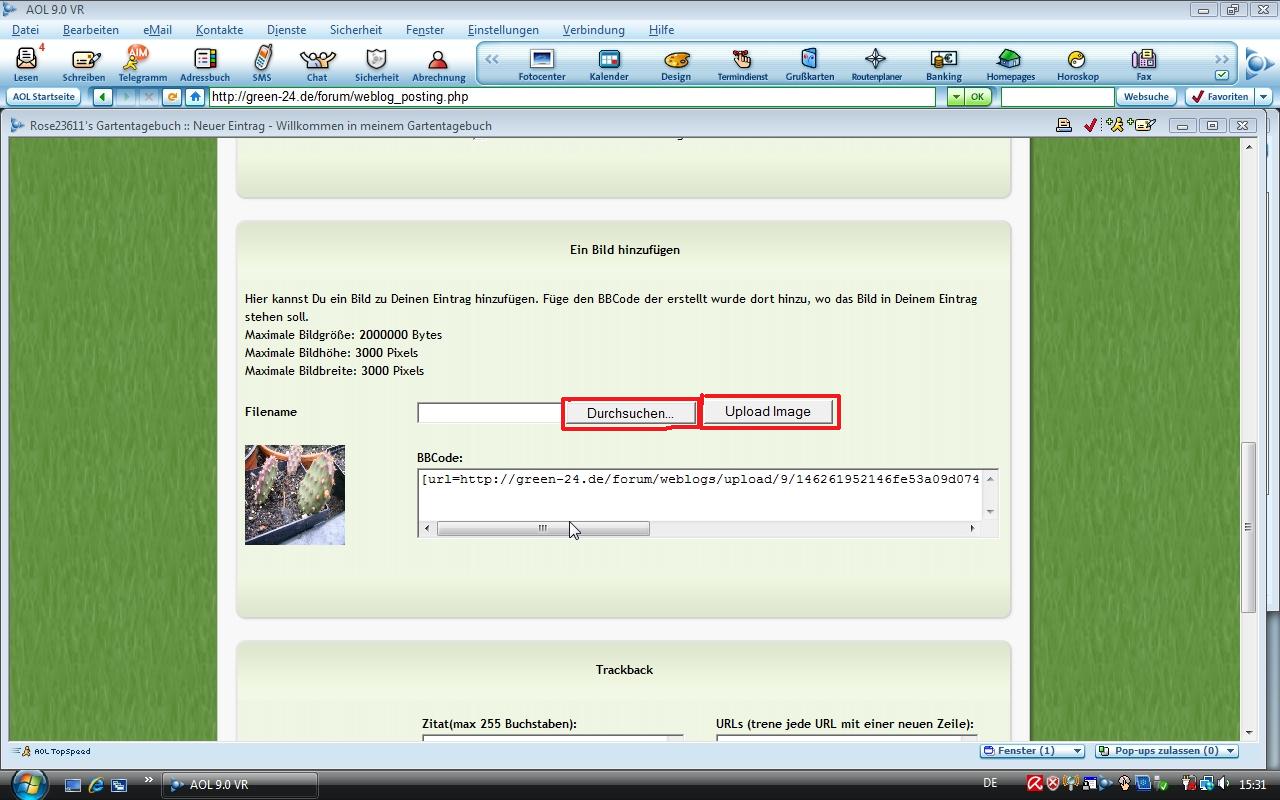Open the Fenster (1) dropdown
Image resolution: width=1280 pixels, height=800 pixels.
tap(1077, 751)
